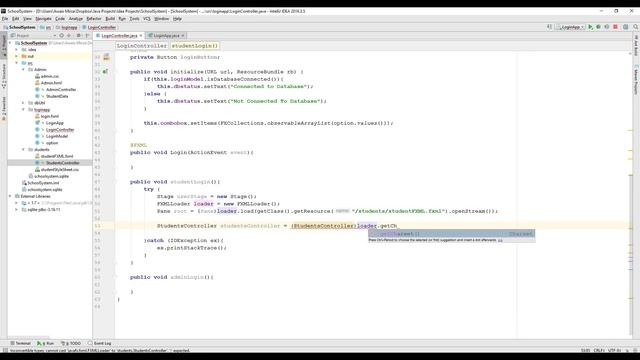Switch to LoginController.java editor tab
This screenshot has height=360, width=640.
[x=118, y=36]
